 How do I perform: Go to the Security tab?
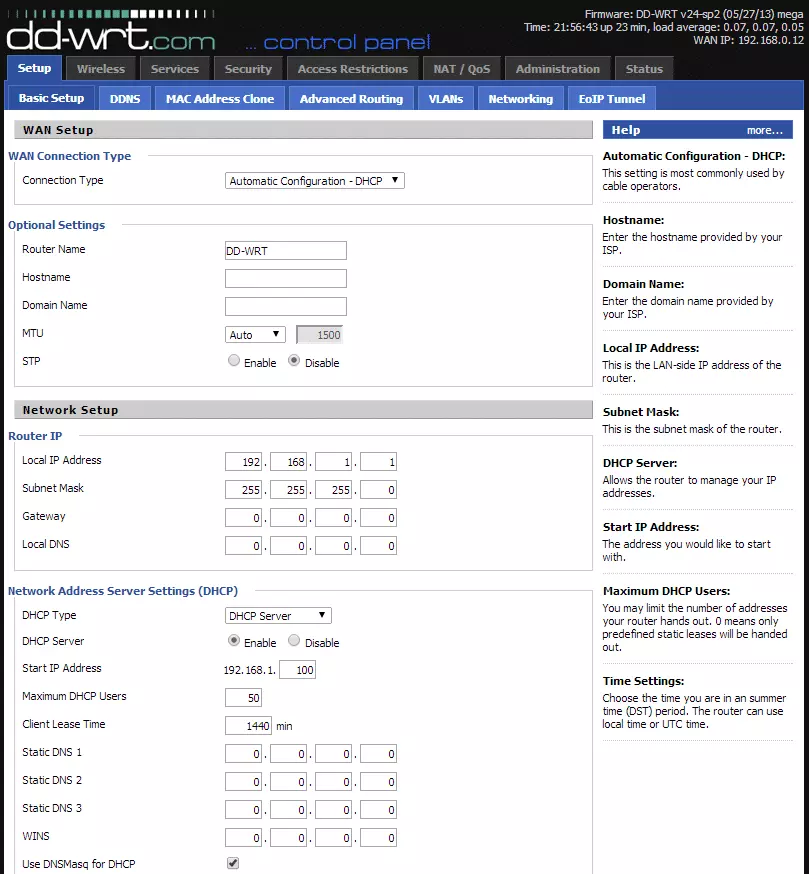248,69
